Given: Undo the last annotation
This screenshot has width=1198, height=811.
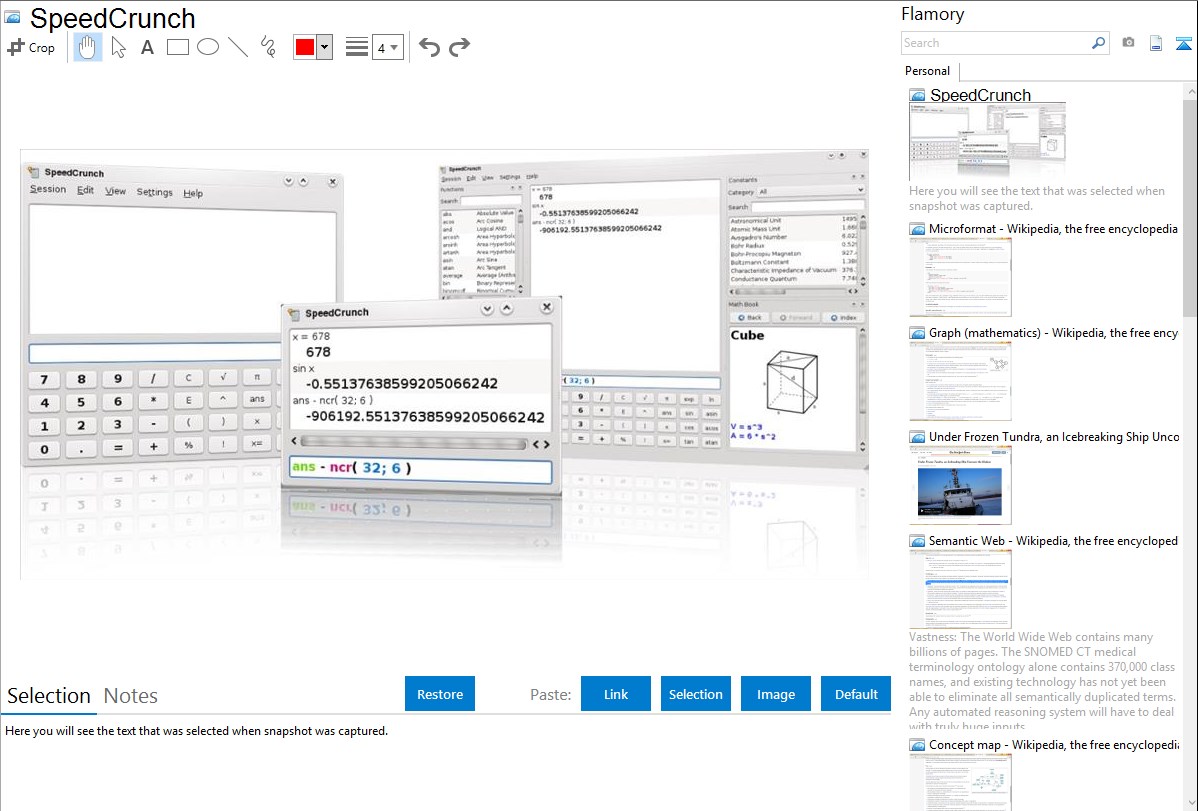Looking at the screenshot, I should [x=429, y=47].
